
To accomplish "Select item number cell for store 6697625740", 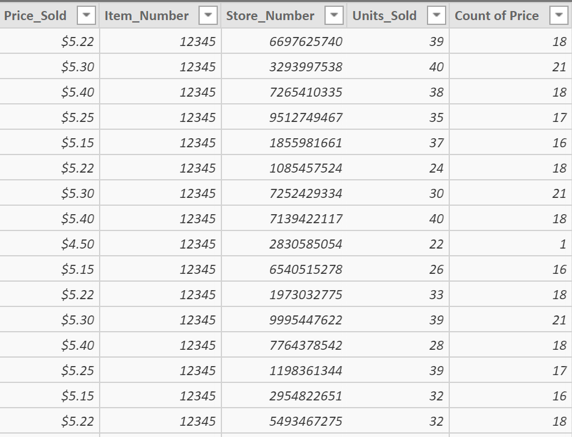I will click(x=160, y=41).
